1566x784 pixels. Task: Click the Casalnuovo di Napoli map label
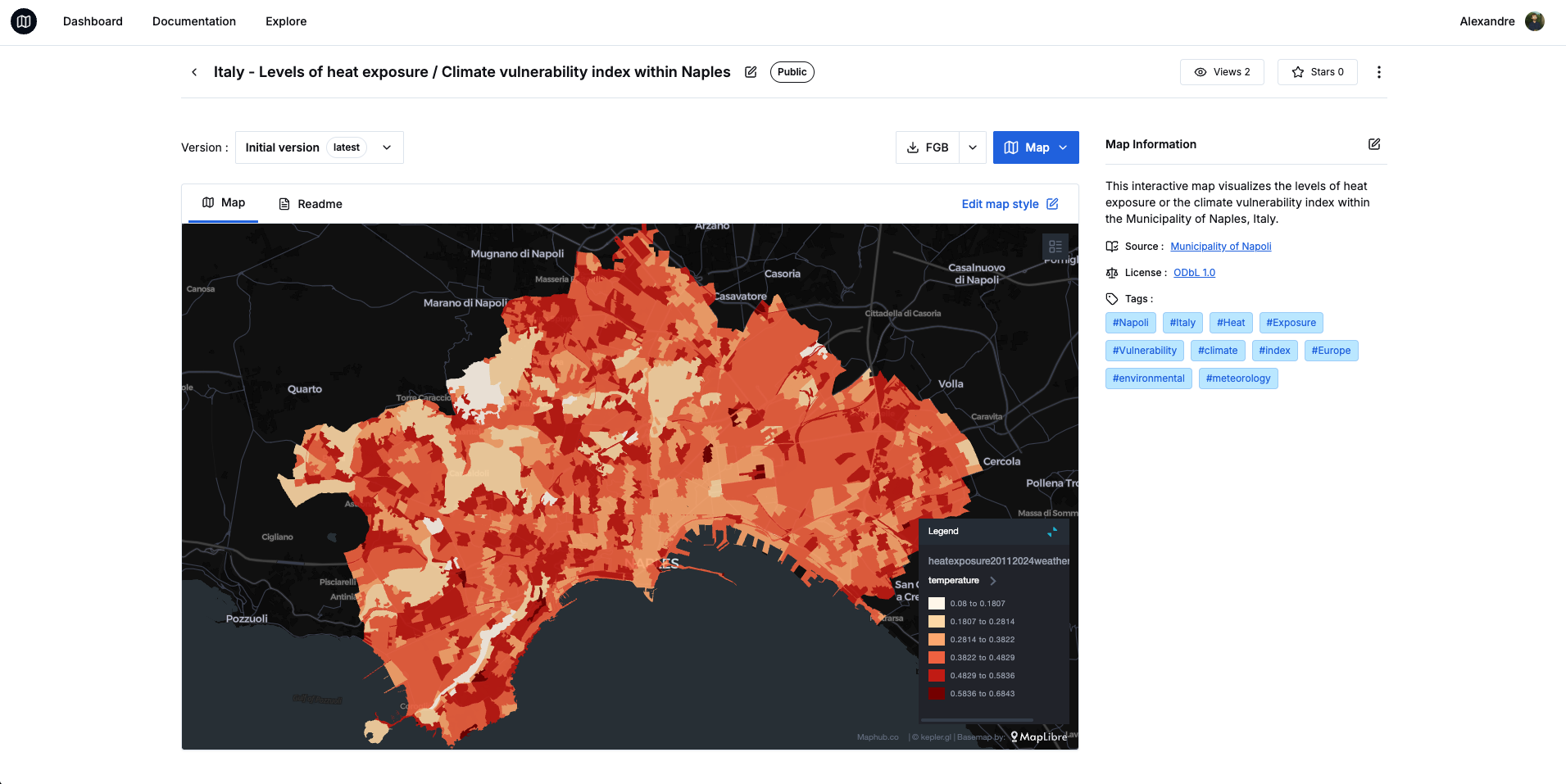click(x=977, y=274)
